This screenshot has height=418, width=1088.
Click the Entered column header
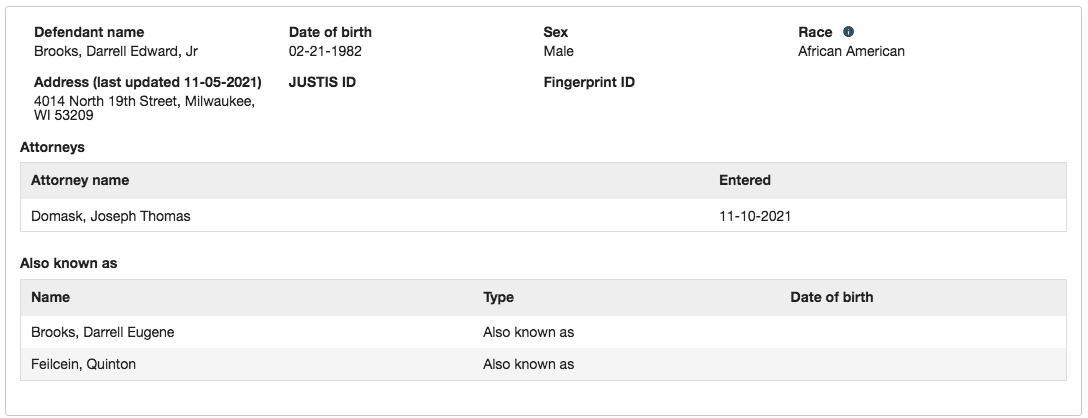tap(745, 181)
